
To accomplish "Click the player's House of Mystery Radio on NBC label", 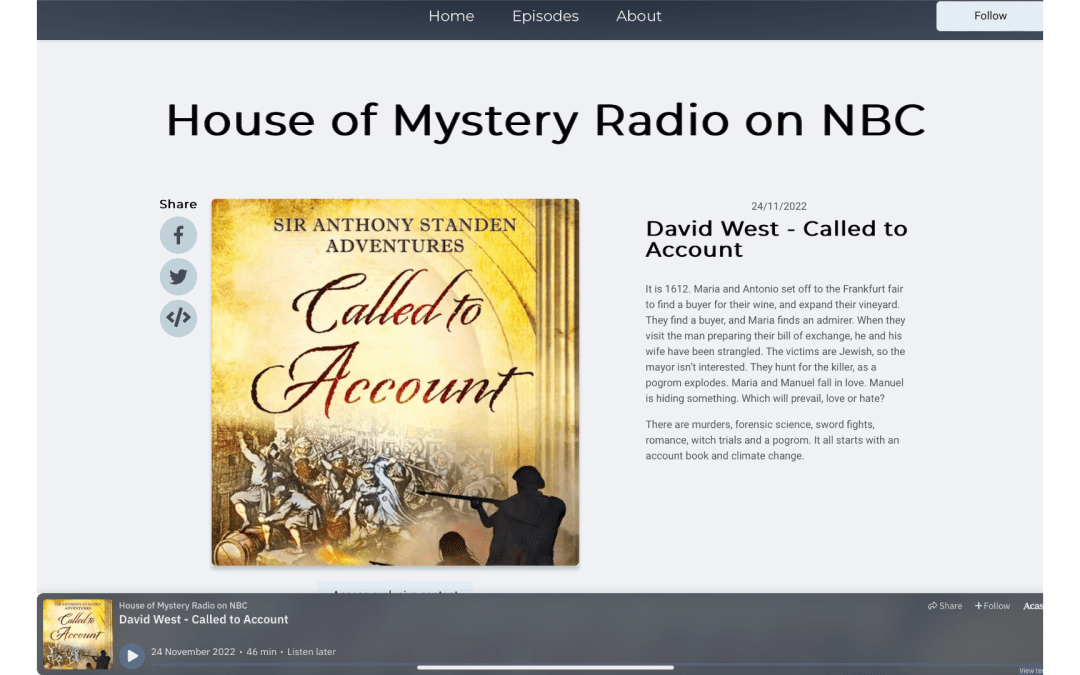I will (x=183, y=605).
